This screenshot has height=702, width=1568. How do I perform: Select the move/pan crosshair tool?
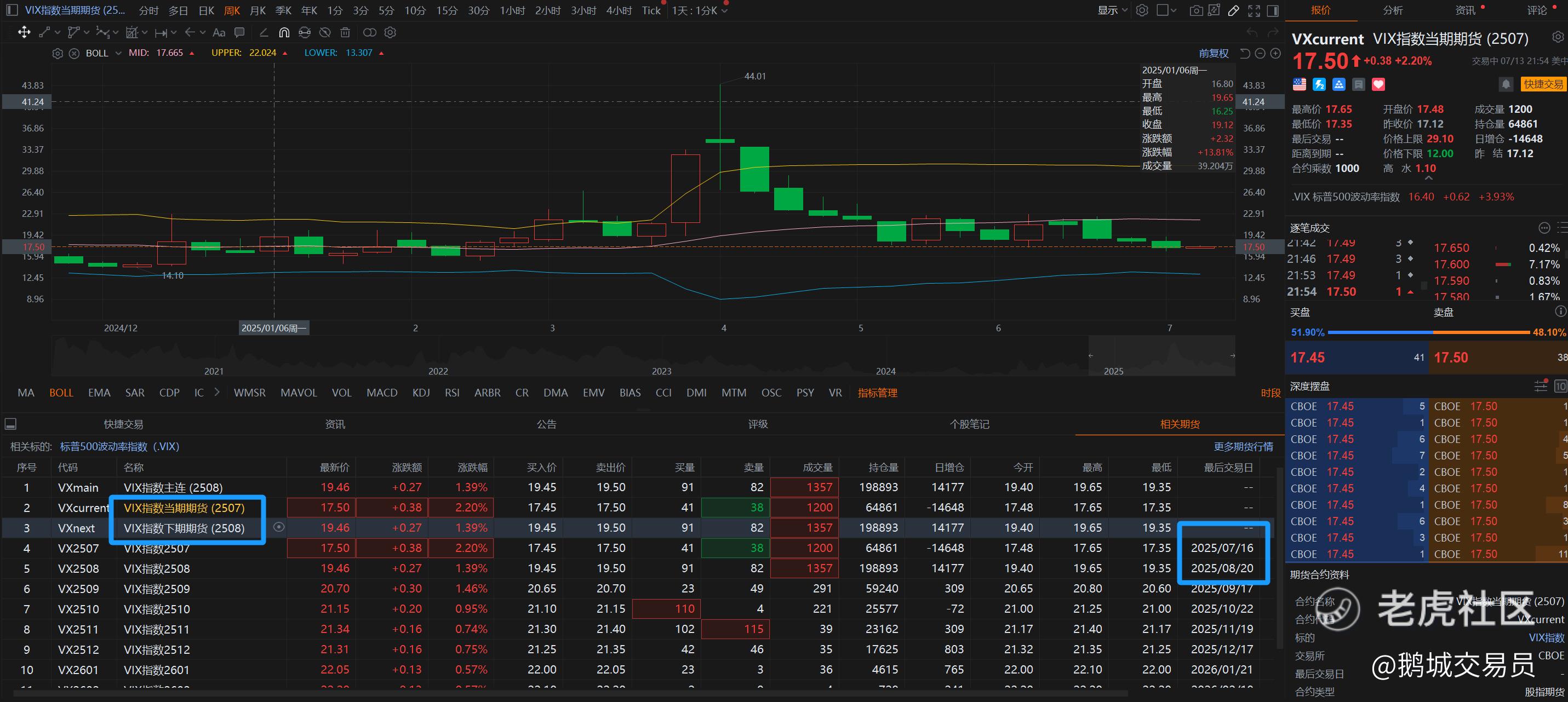pos(24,32)
